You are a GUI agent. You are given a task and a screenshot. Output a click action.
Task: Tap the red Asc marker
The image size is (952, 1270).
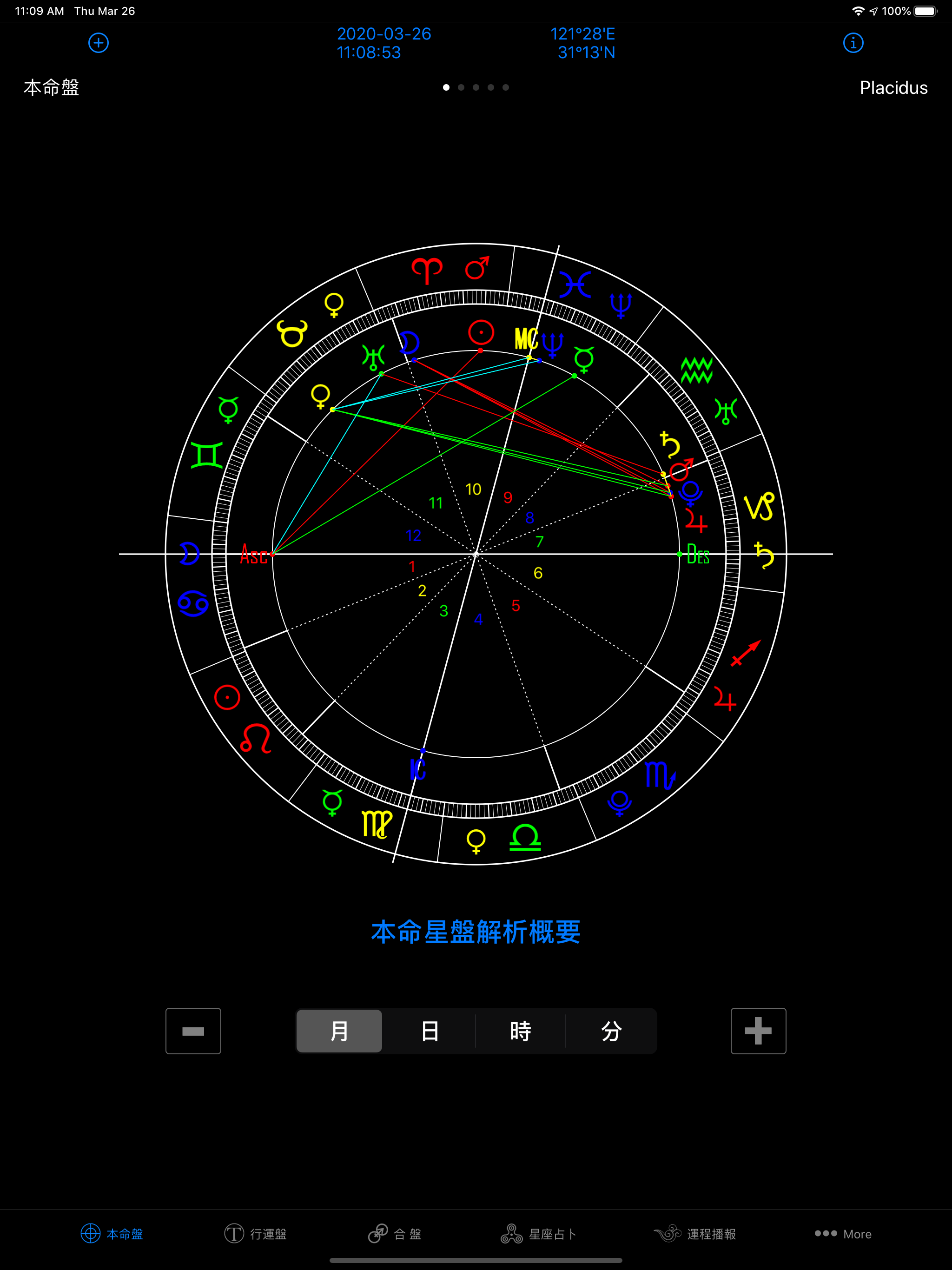point(254,555)
